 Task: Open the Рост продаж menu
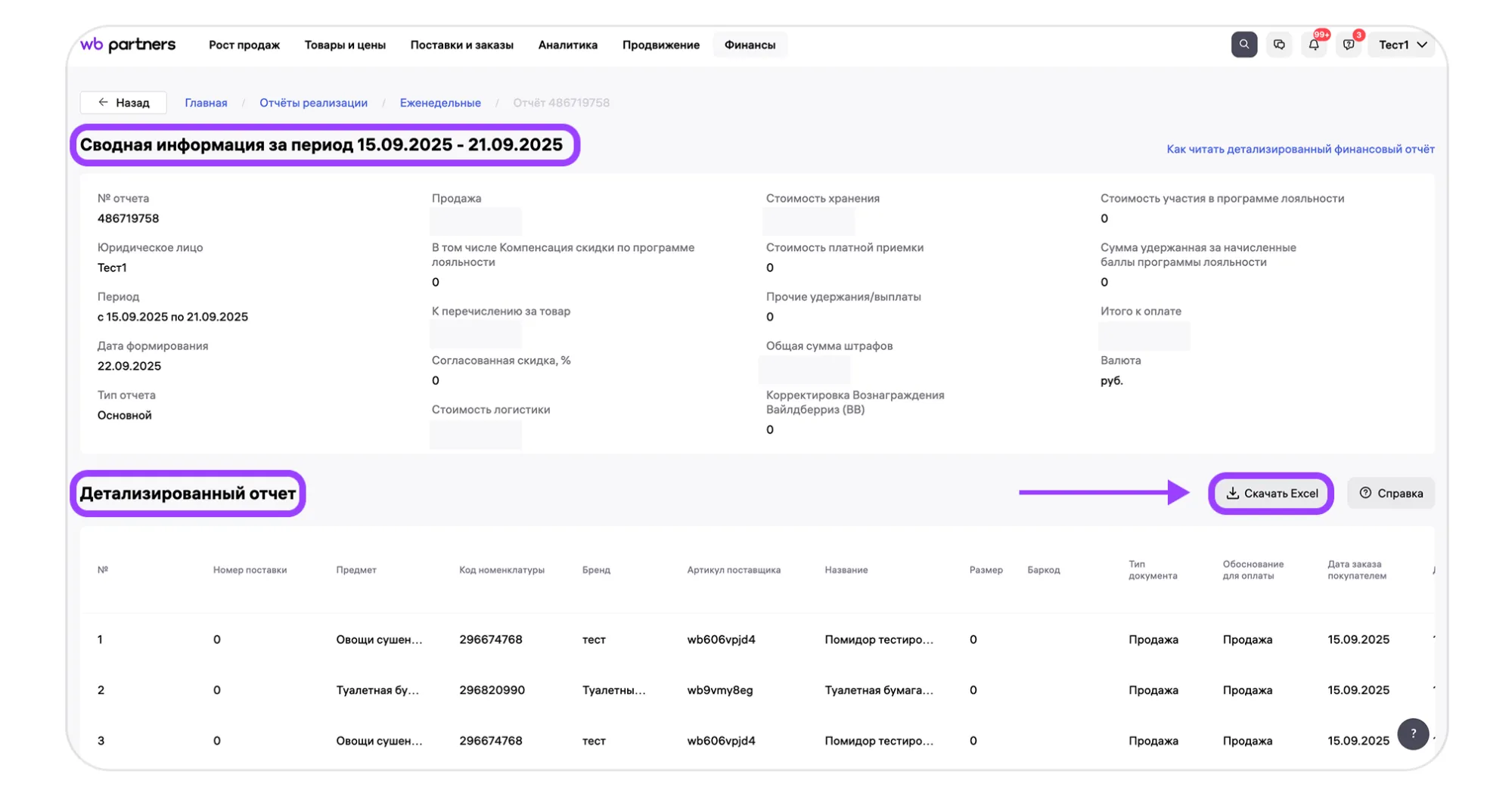click(244, 45)
